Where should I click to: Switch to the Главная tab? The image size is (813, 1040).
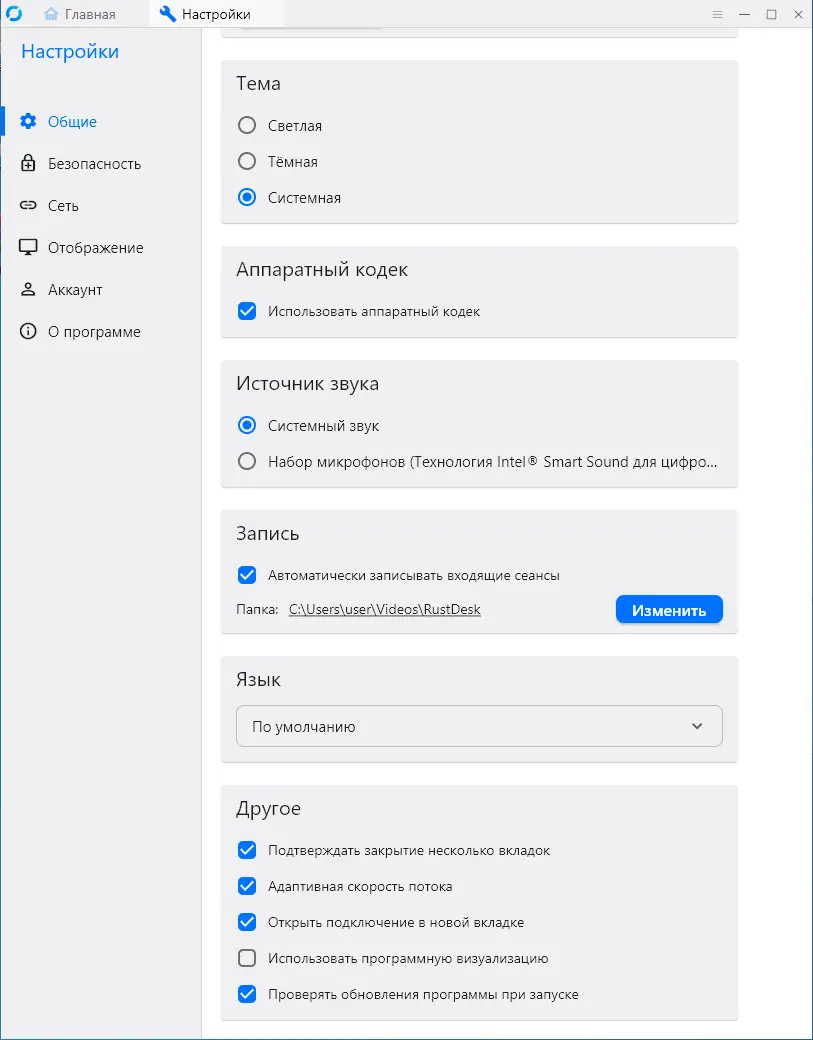81,14
